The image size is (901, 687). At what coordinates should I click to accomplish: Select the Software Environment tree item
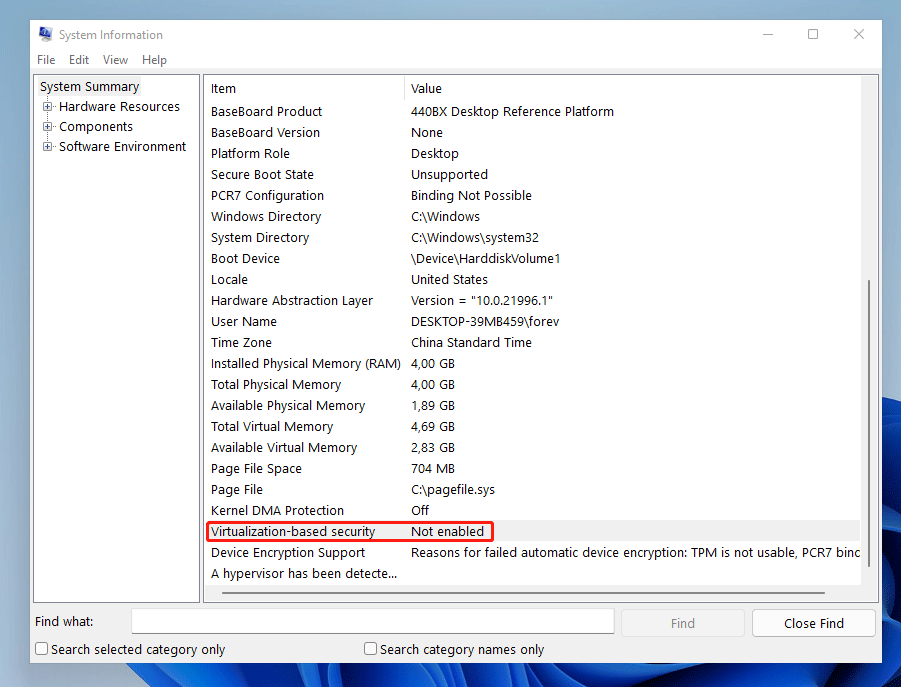click(x=122, y=146)
